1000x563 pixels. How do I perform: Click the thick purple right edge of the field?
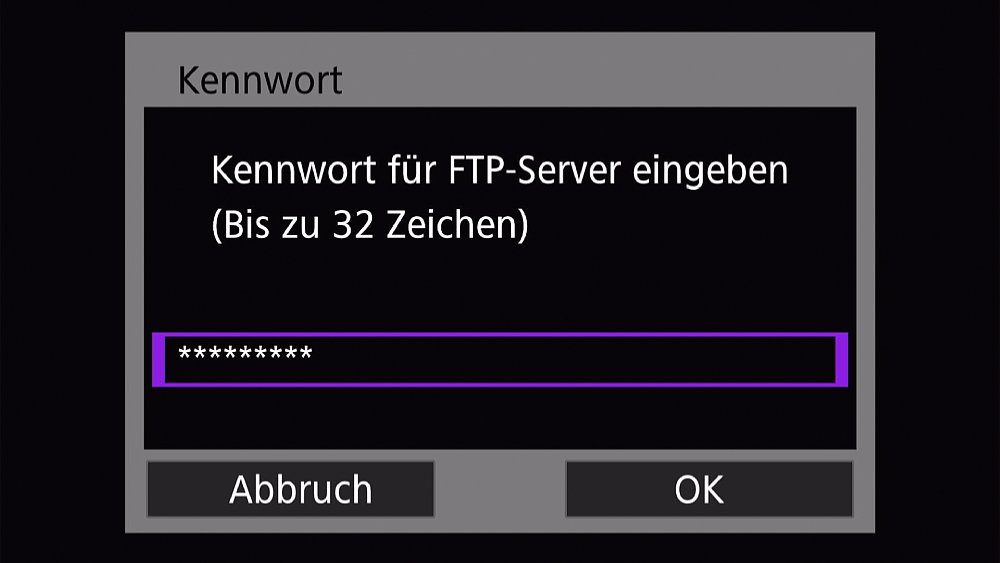(x=842, y=360)
